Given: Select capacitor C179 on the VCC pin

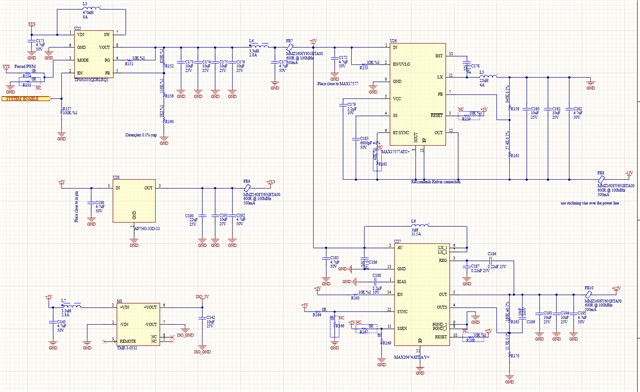Looking at the screenshot, I should click(343, 105).
